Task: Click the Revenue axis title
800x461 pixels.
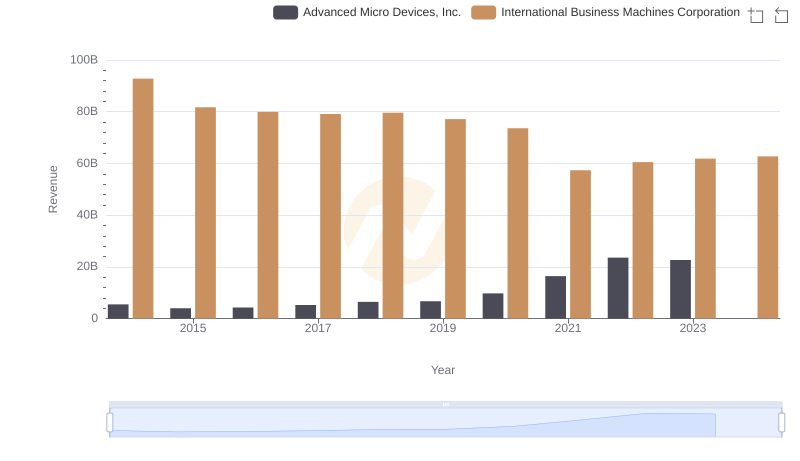Action: tap(53, 189)
